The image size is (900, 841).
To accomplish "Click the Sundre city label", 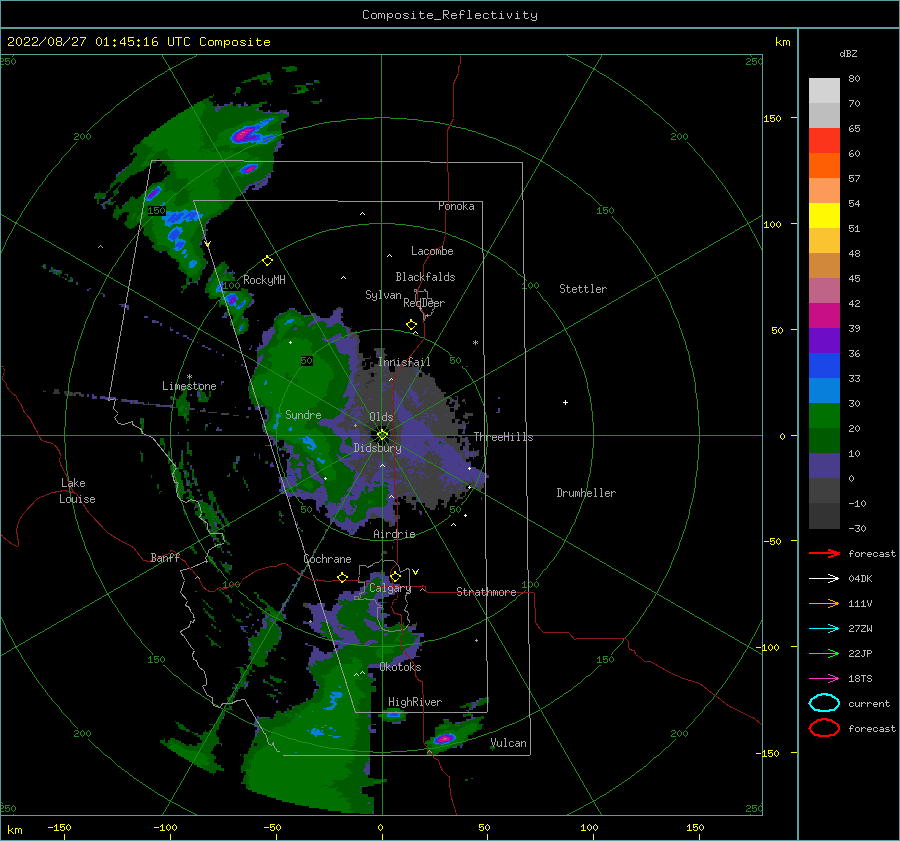I will point(303,414).
